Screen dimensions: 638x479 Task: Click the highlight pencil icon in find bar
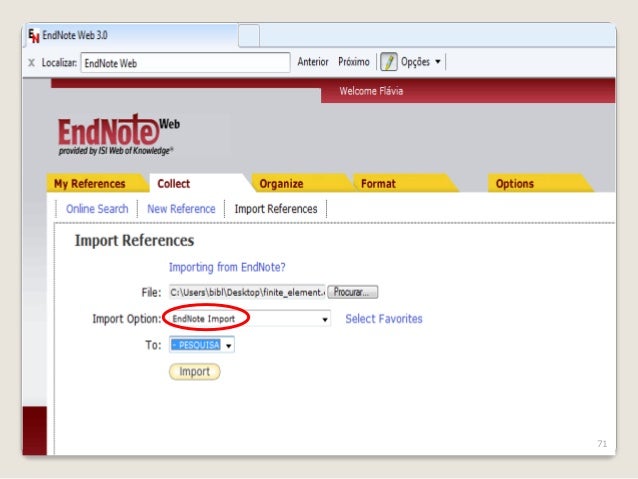pos(389,62)
